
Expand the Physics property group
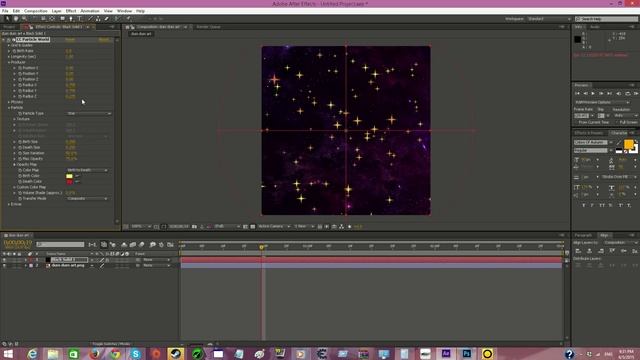point(9,102)
